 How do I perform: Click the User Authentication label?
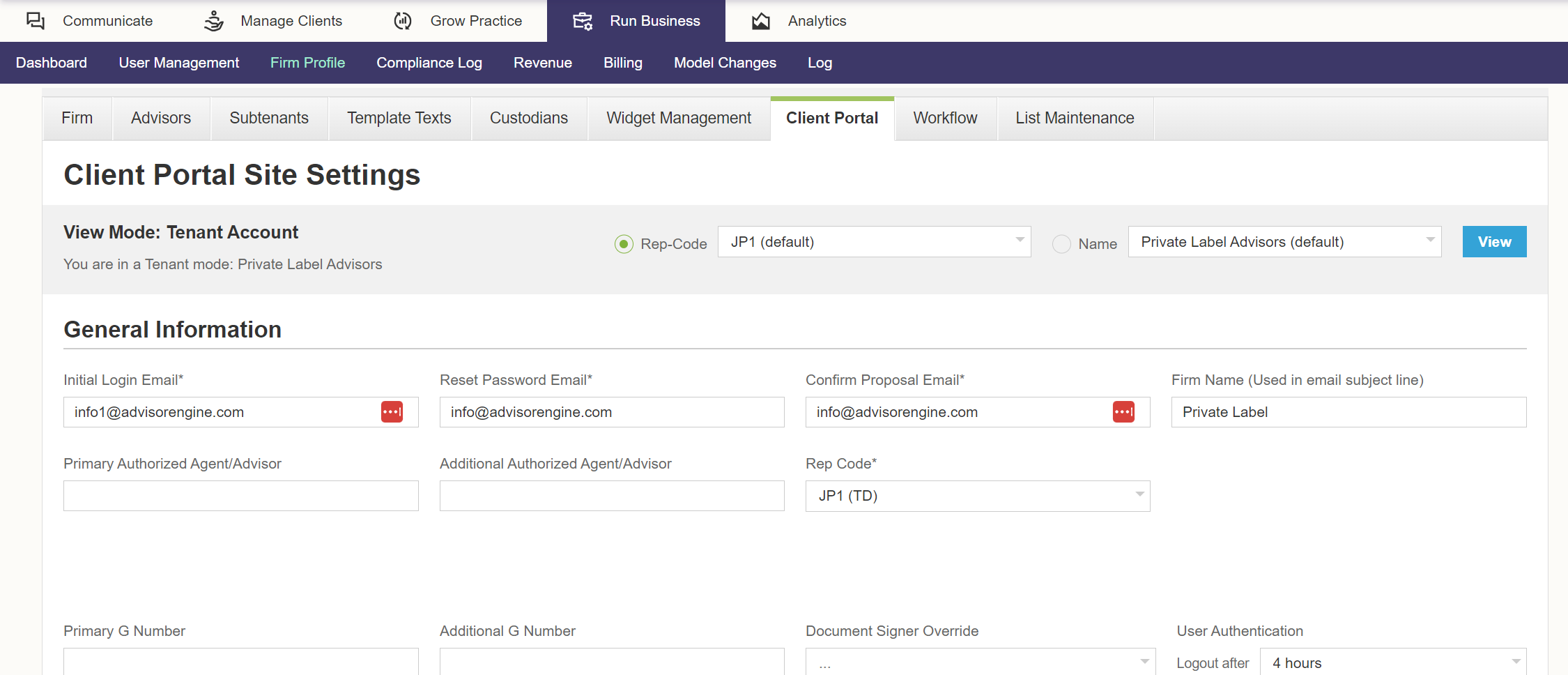[x=1240, y=631]
